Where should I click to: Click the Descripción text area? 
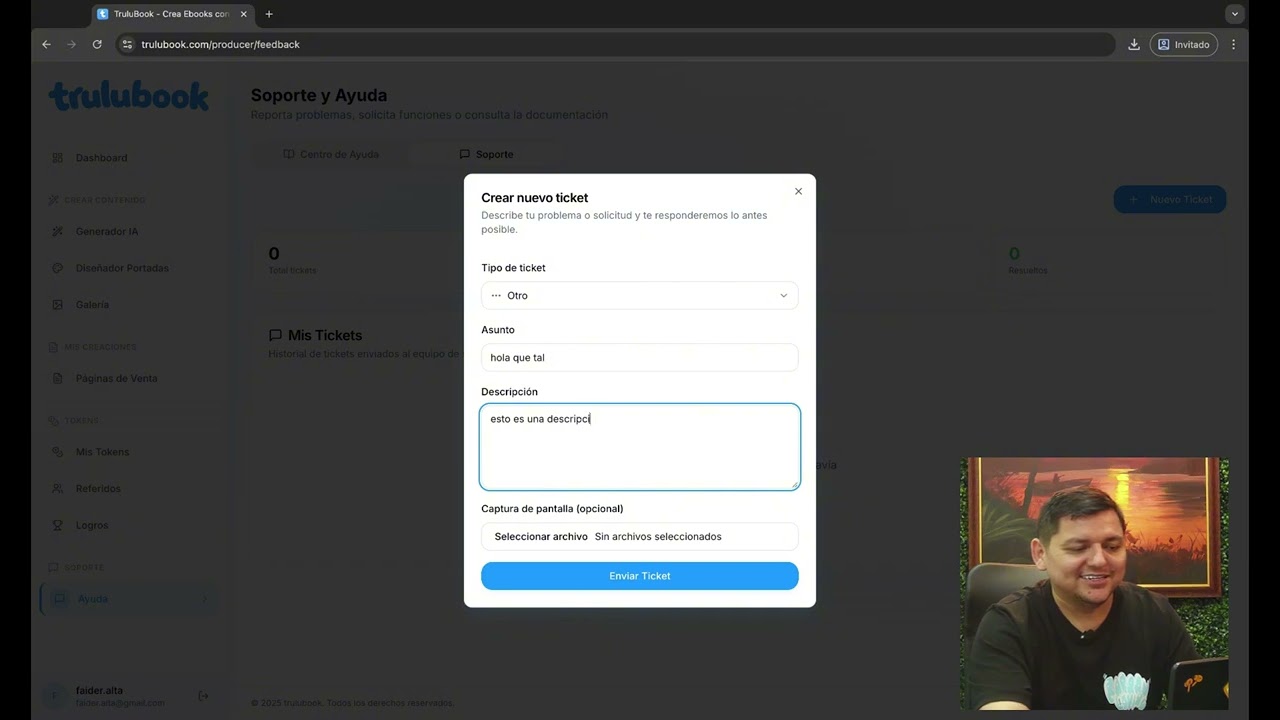[640, 447]
